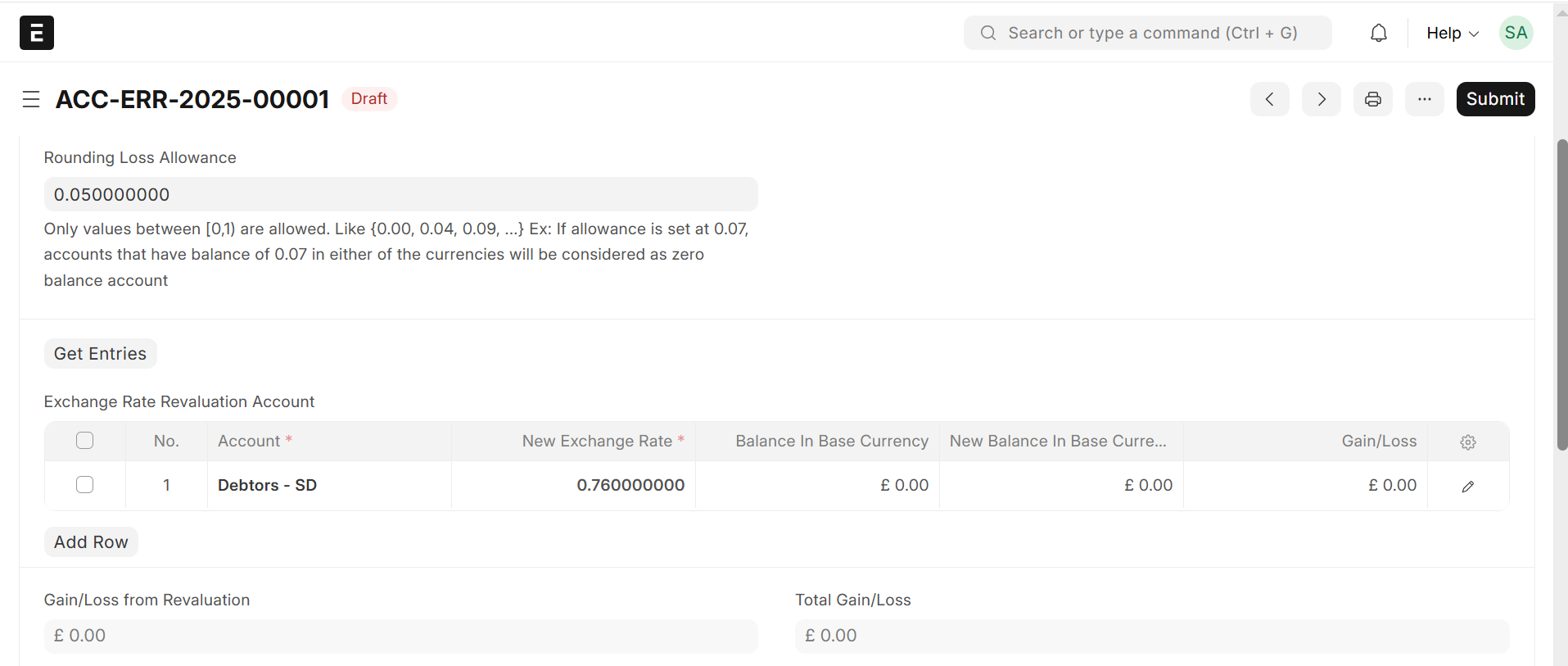Click the New Exchange Rate cell 0.760000000
1568x666 pixels.
point(630,485)
